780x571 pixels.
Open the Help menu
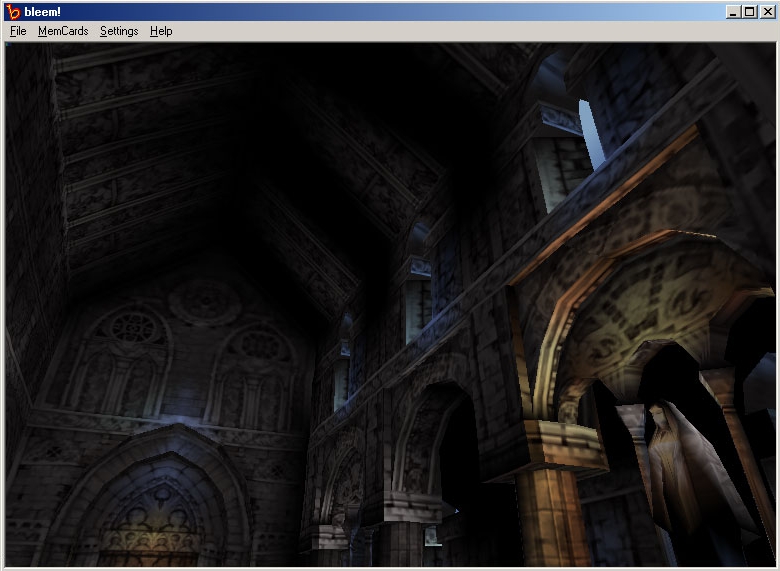[x=161, y=31]
